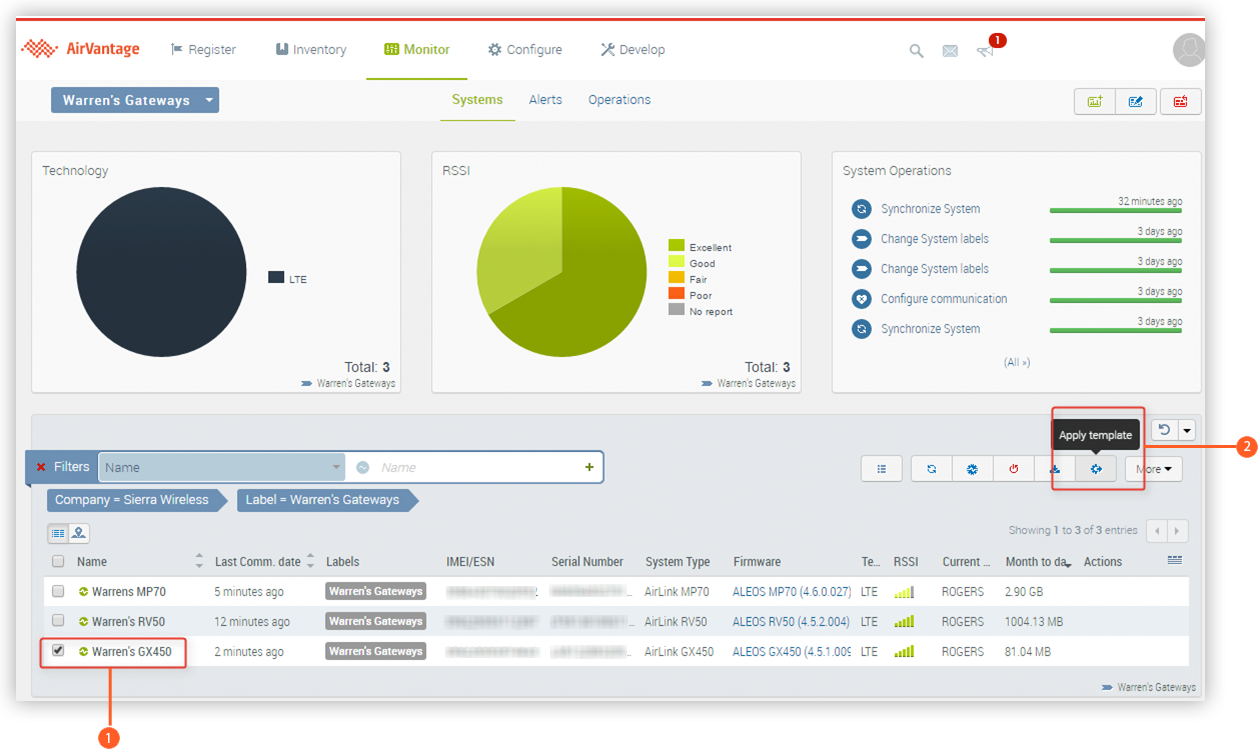Add filter with the green plus icon
This screenshot has width=1259, height=749.
(589, 467)
